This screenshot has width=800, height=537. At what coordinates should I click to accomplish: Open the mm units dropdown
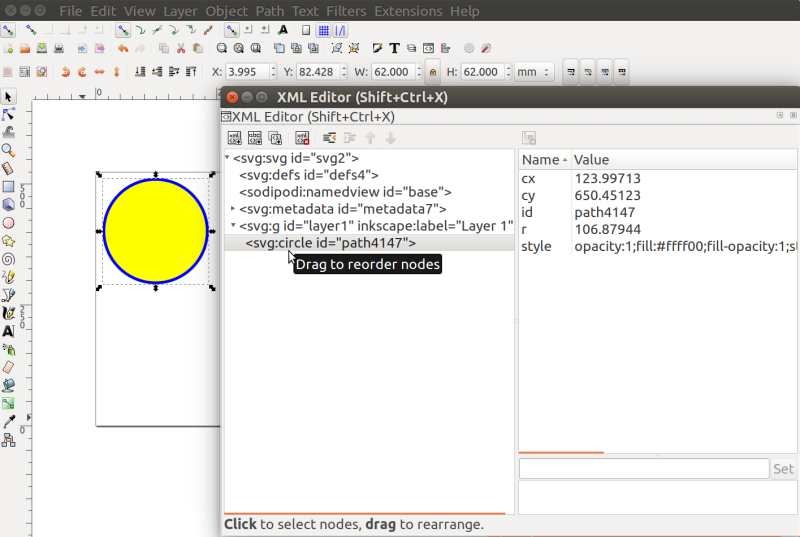point(534,72)
